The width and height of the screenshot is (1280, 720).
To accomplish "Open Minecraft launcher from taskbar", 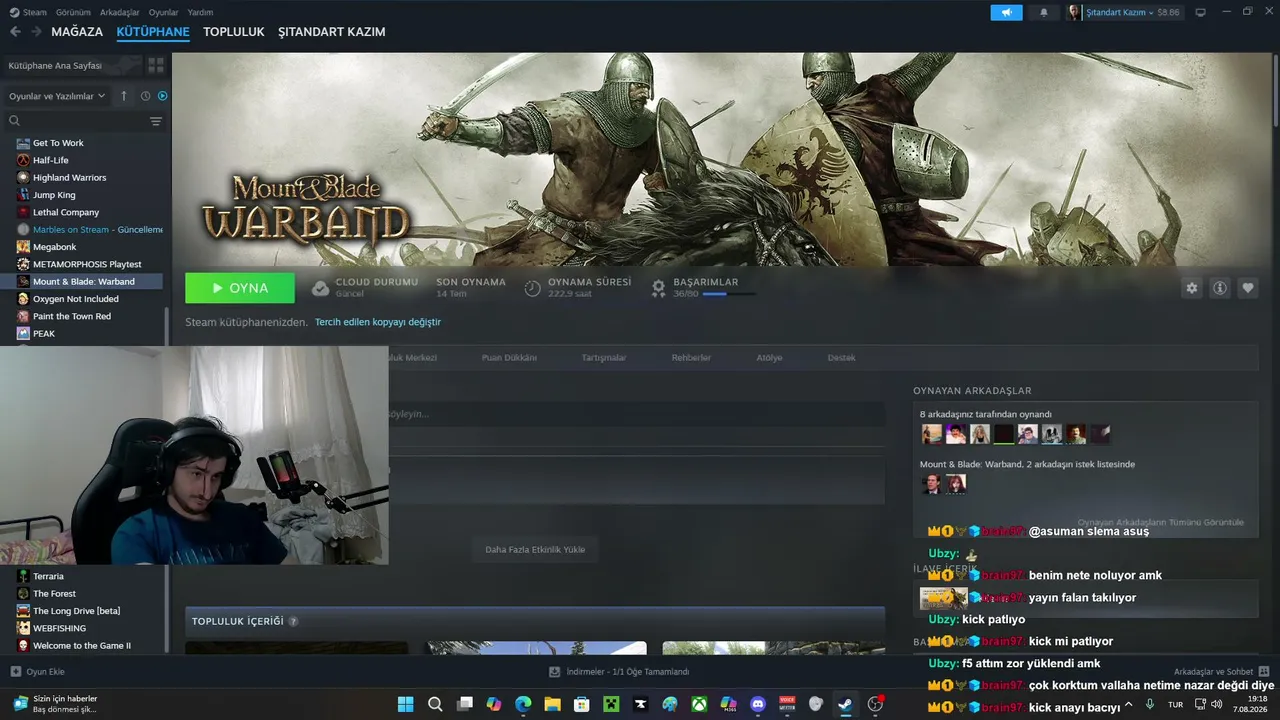I will click(x=611, y=704).
